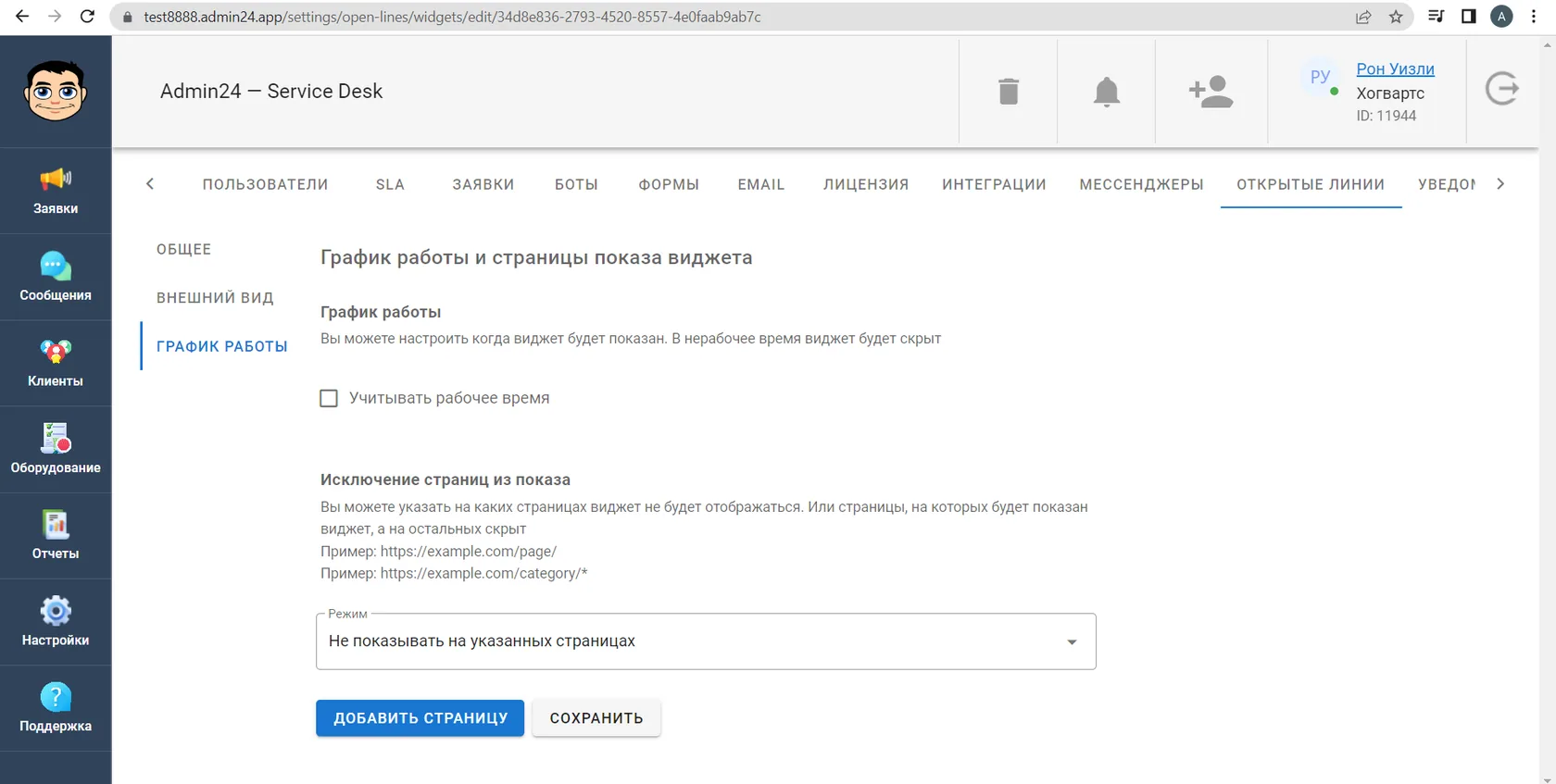Open the Email tab

point(761,184)
